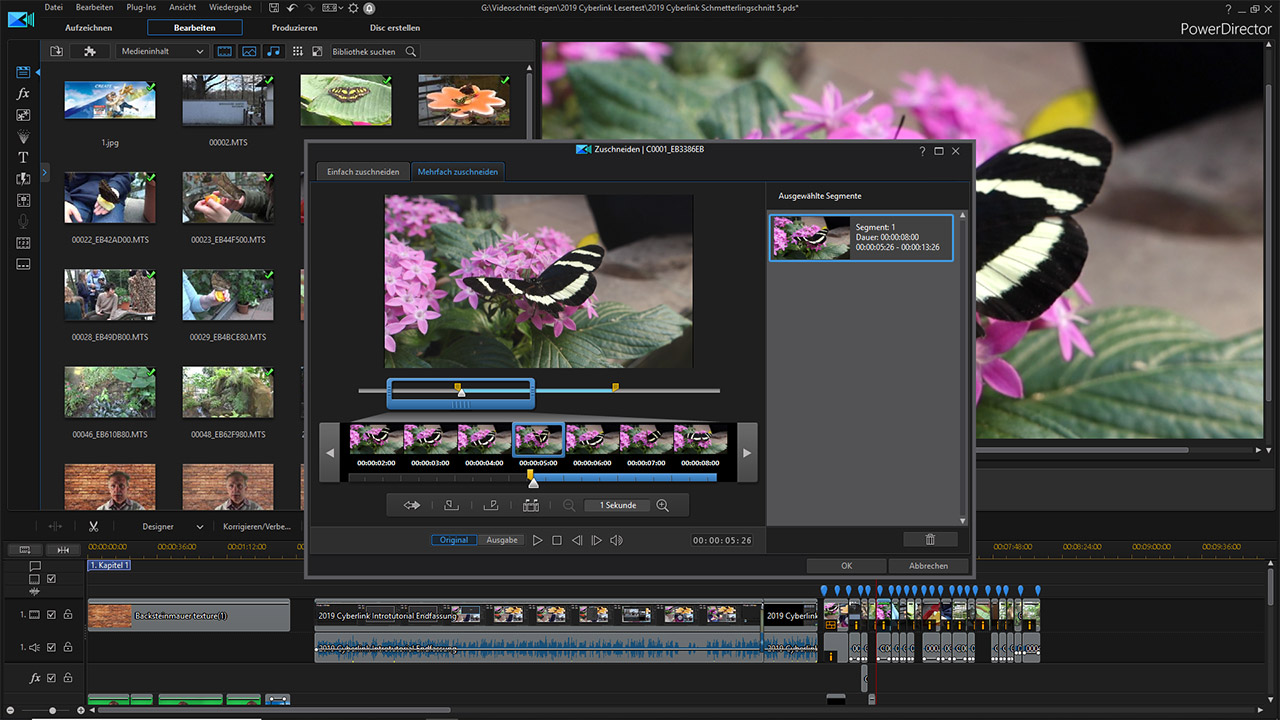Click the import media folder icon
The image size is (1280, 720).
pyautogui.click(x=57, y=51)
